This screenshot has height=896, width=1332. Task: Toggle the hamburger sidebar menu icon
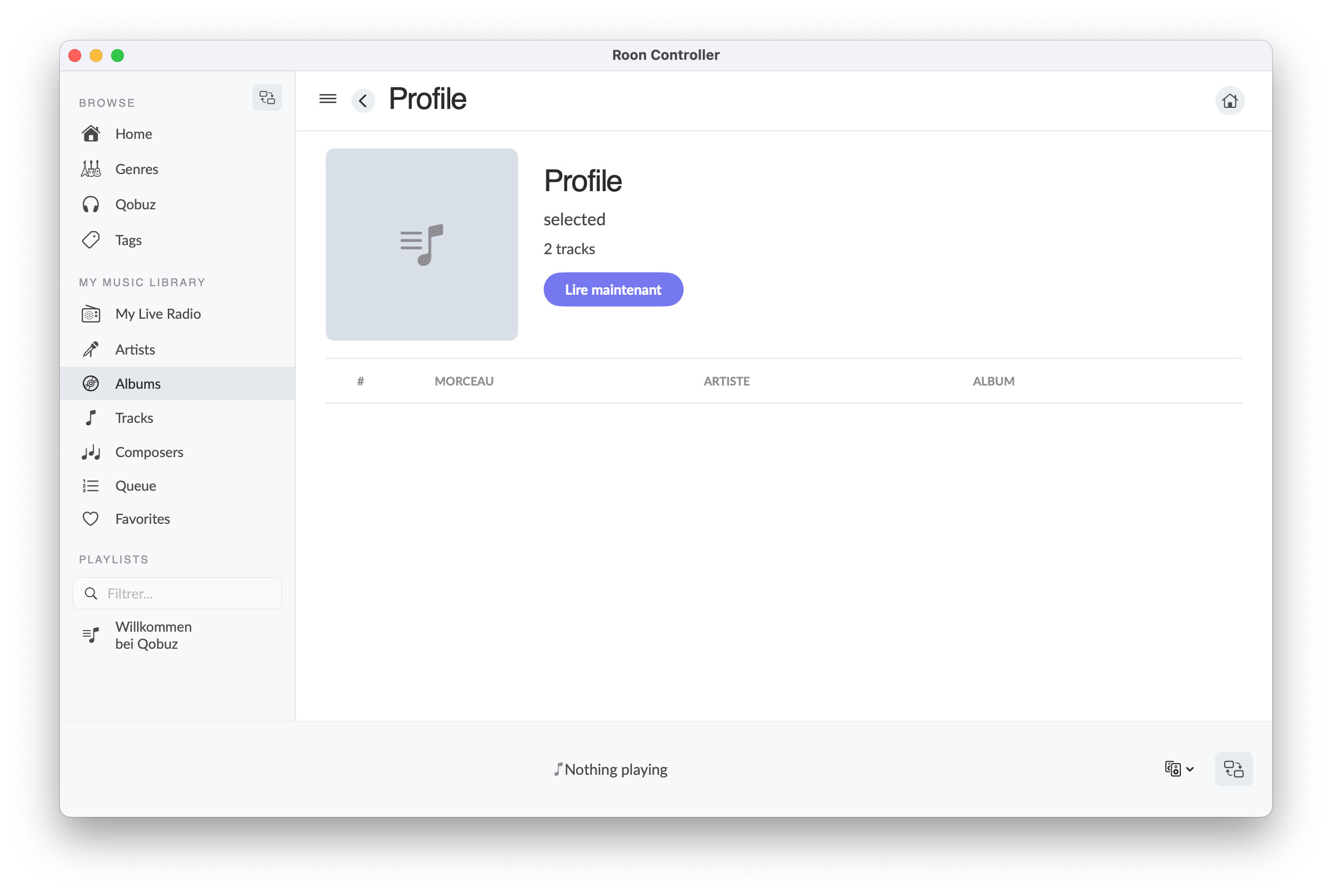click(327, 99)
